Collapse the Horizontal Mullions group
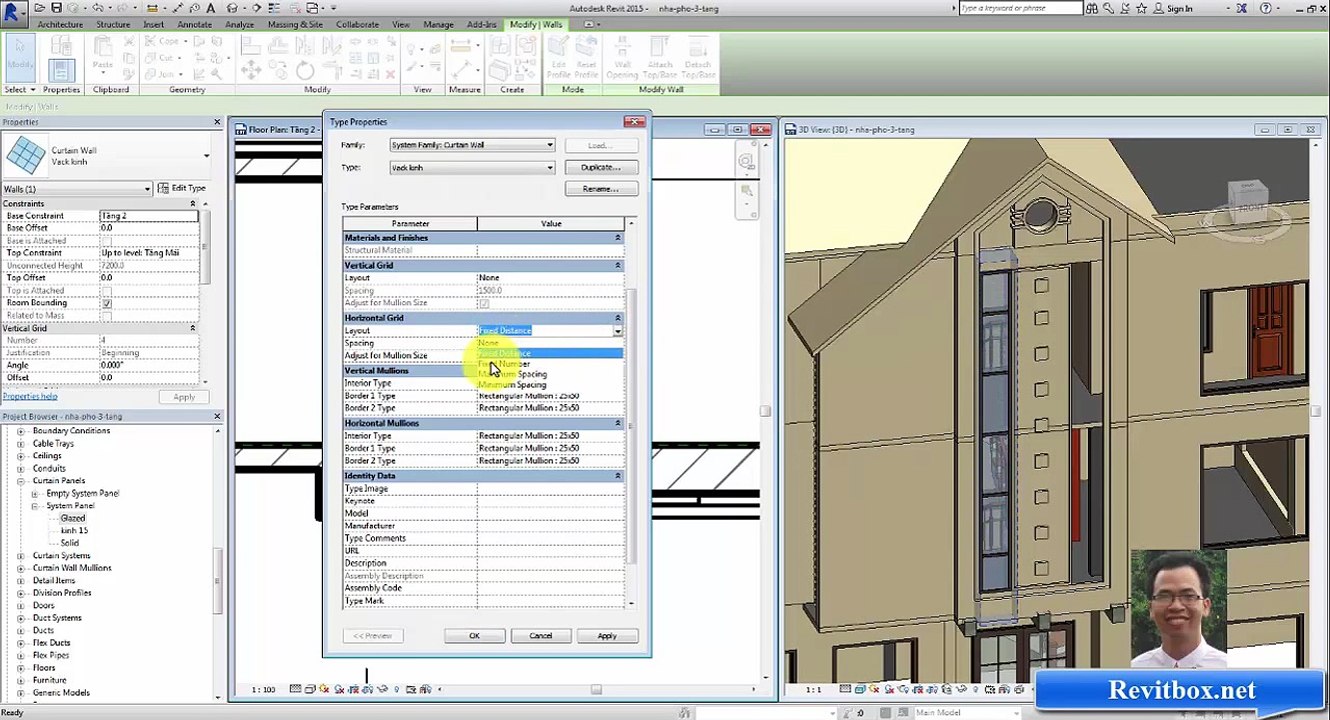The image size is (1330, 720). [617, 423]
